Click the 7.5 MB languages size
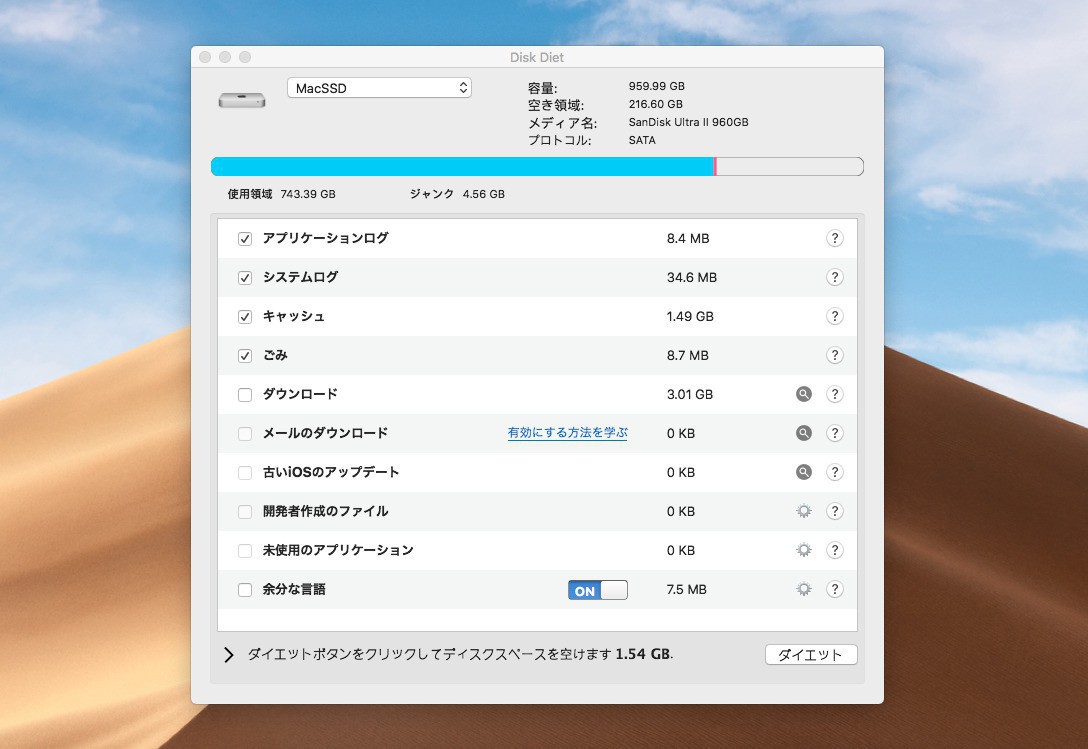The height and width of the screenshot is (749, 1088). coord(686,589)
